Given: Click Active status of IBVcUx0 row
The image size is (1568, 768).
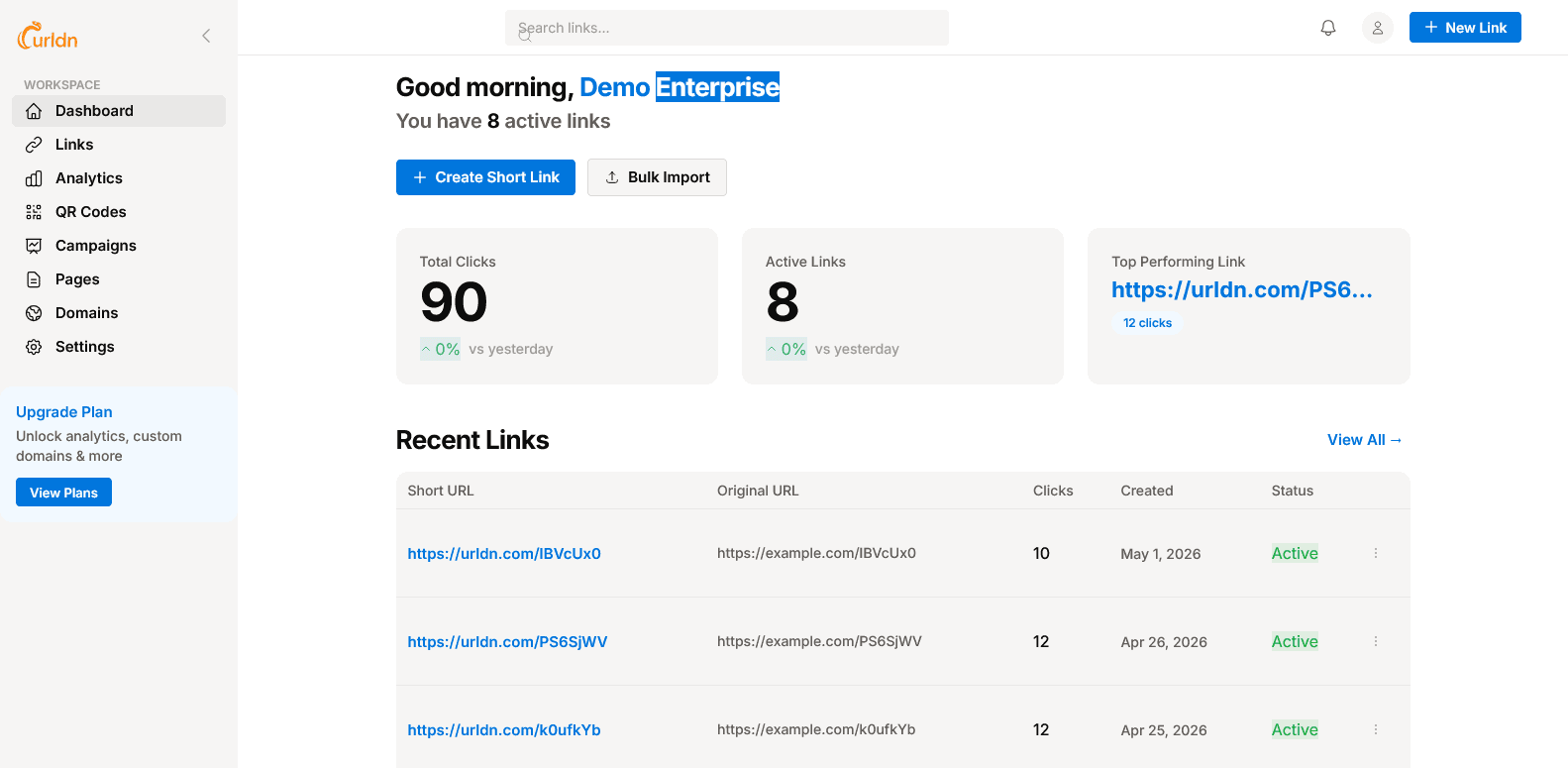Looking at the screenshot, I should (1295, 553).
